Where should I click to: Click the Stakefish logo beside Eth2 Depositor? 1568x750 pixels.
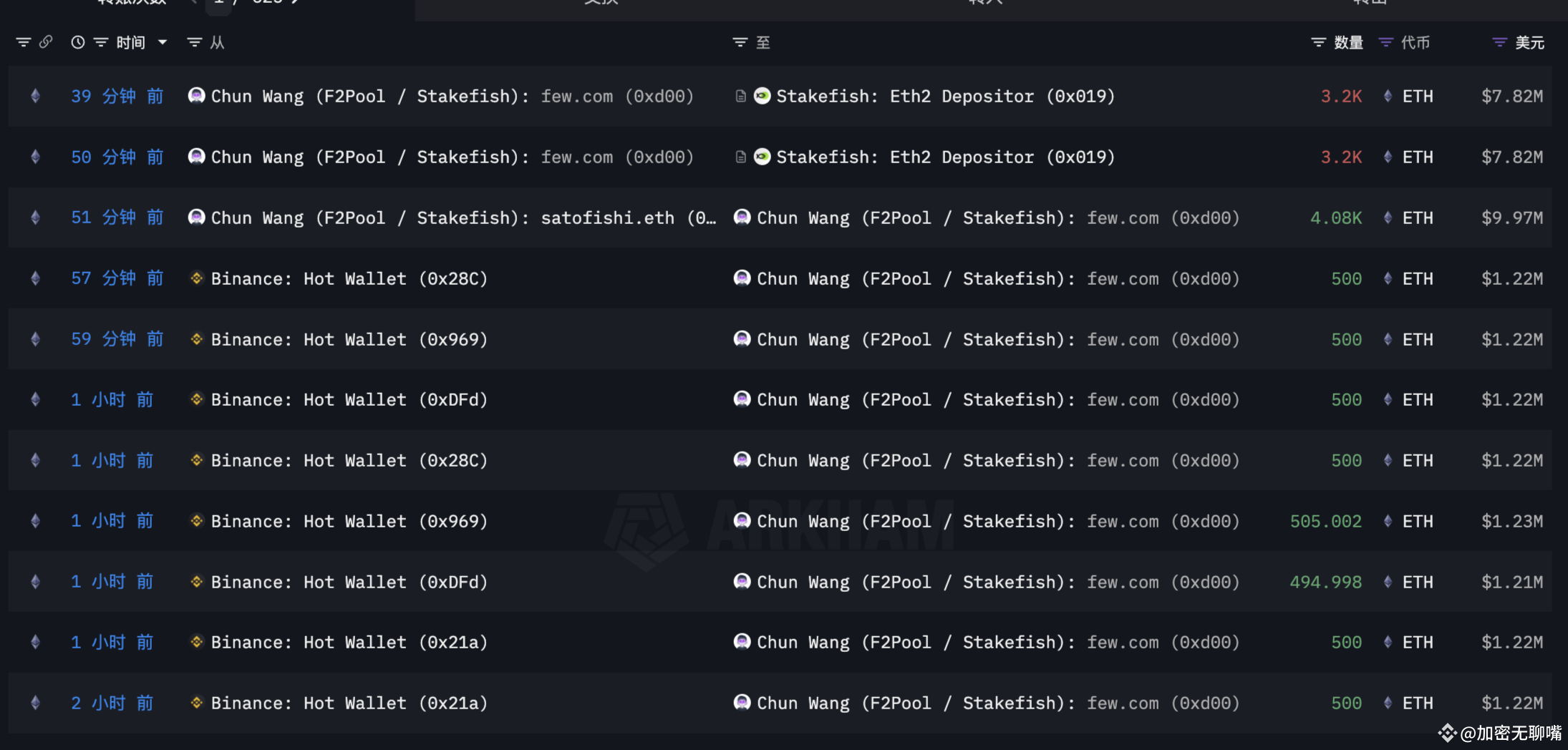(x=761, y=96)
